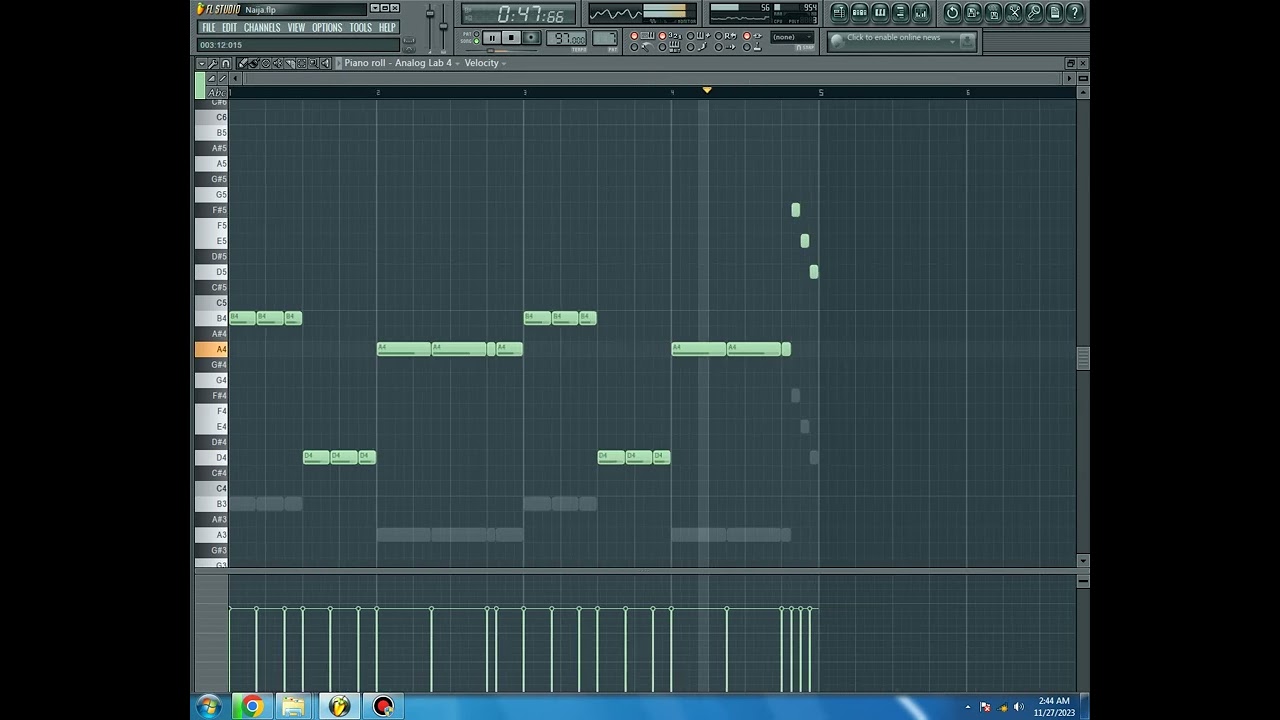The width and height of the screenshot is (1280, 720).
Task: Choose the Select marquee tool
Action: click(301, 63)
